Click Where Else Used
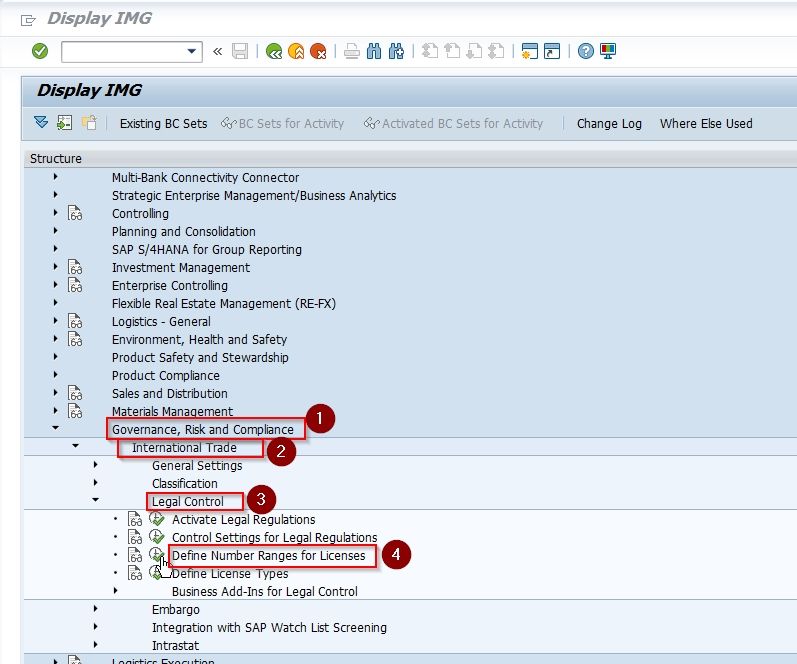Viewport: 797px width, 664px height. (x=706, y=124)
